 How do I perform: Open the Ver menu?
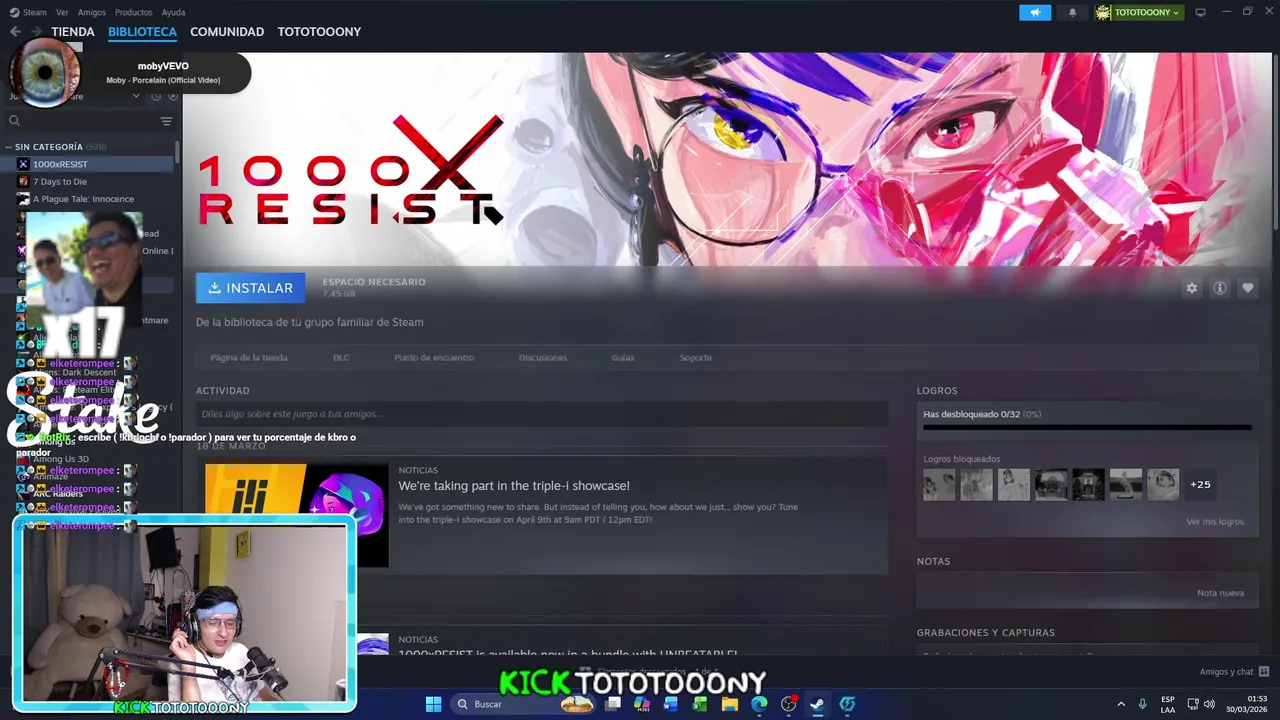[62, 12]
